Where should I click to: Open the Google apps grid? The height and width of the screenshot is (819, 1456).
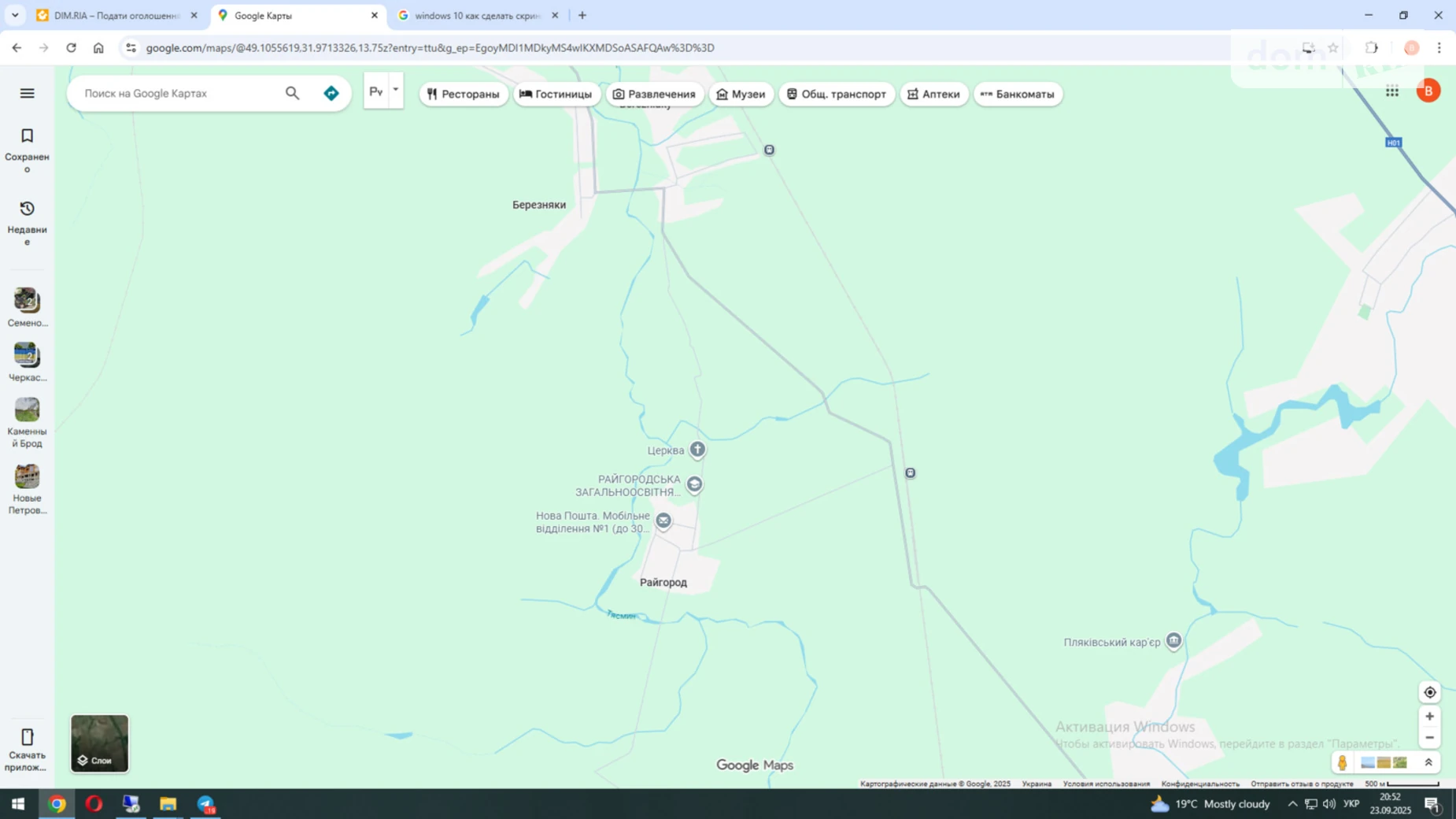tap(1391, 91)
